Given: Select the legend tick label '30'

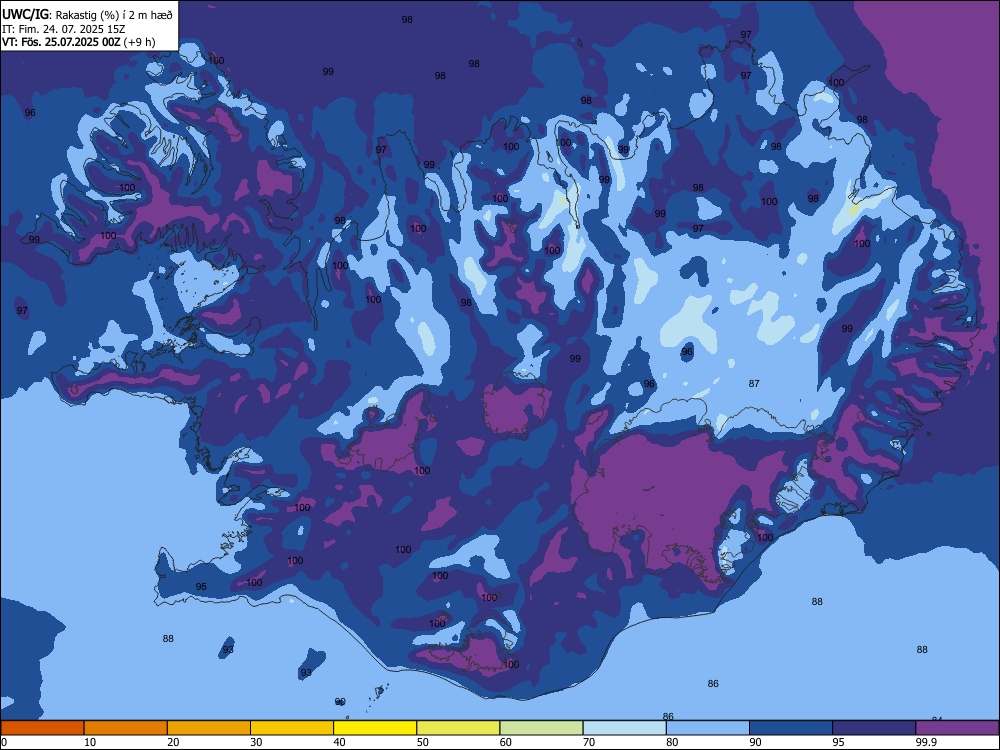Looking at the screenshot, I should tap(256, 742).
